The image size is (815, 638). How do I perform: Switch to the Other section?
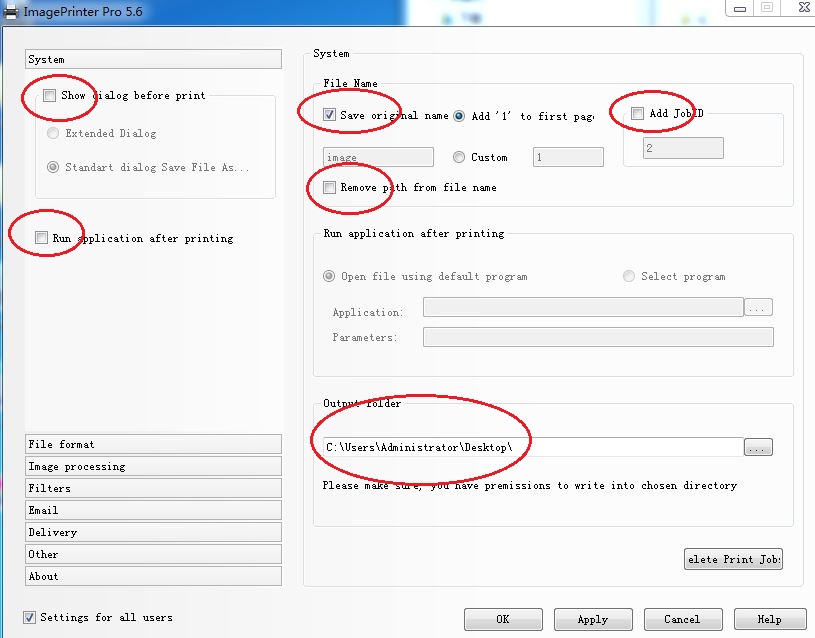coord(153,554)
